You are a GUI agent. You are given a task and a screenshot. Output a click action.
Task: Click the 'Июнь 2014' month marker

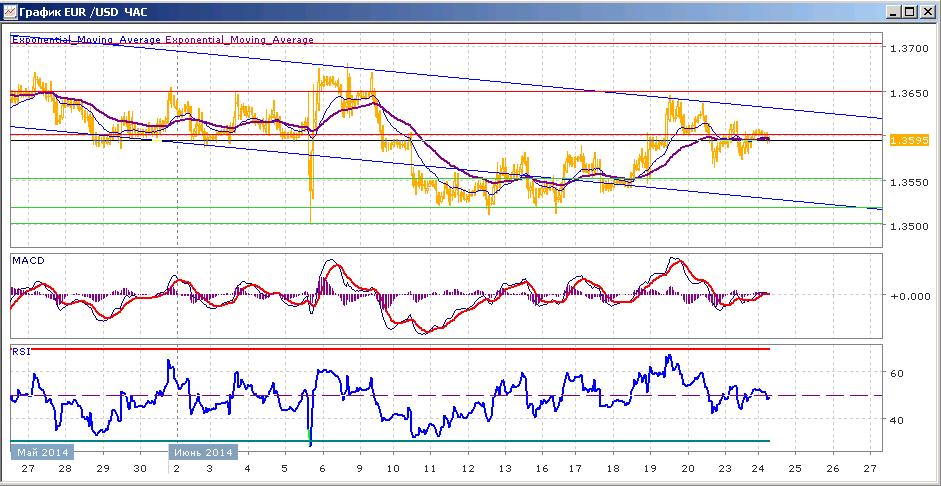pos(203,452)
